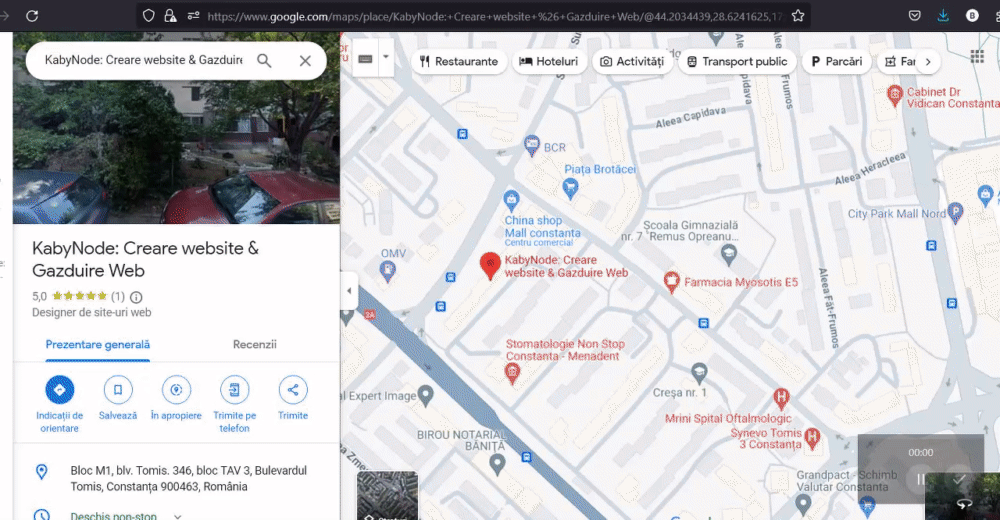Filter map by Activități
This screenshot has height=520, width=1000.
[x=632, y=62]
